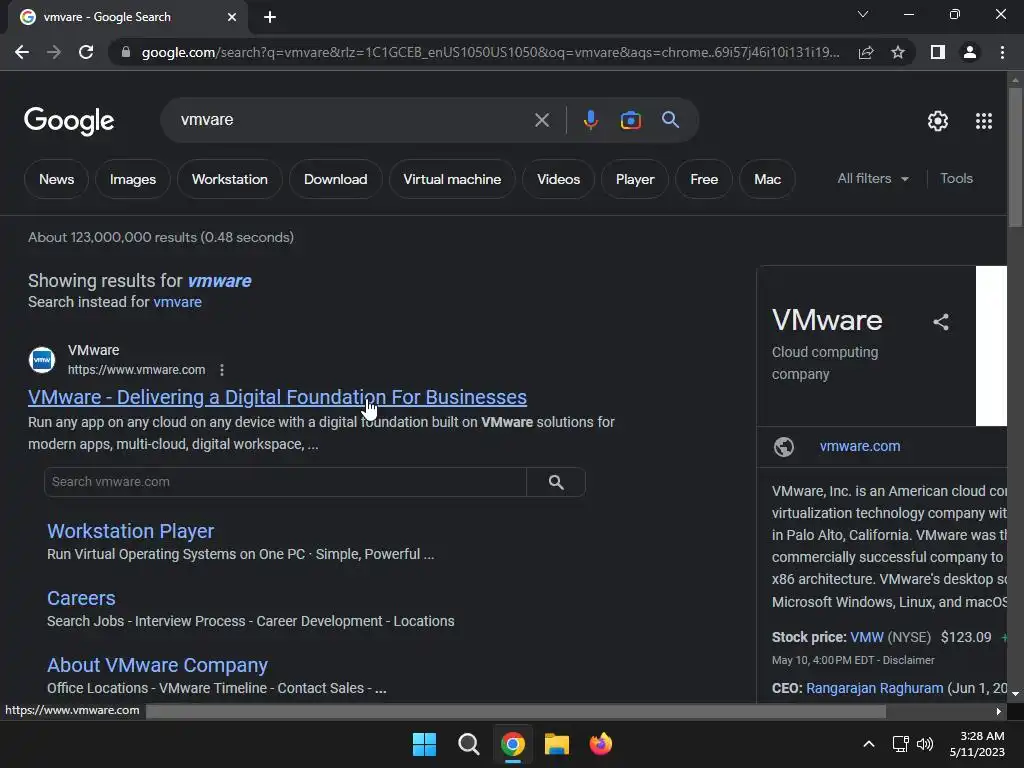Expand the All filters dropdown
The image size is (1024, 768).
click(x=873, y=178)
